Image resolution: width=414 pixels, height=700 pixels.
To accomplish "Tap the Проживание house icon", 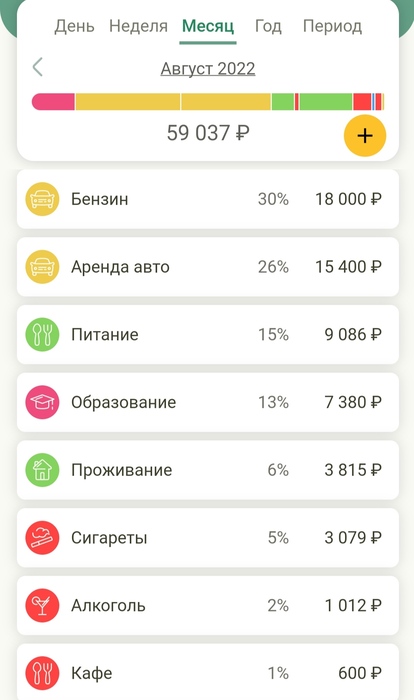I will [42, 470].
